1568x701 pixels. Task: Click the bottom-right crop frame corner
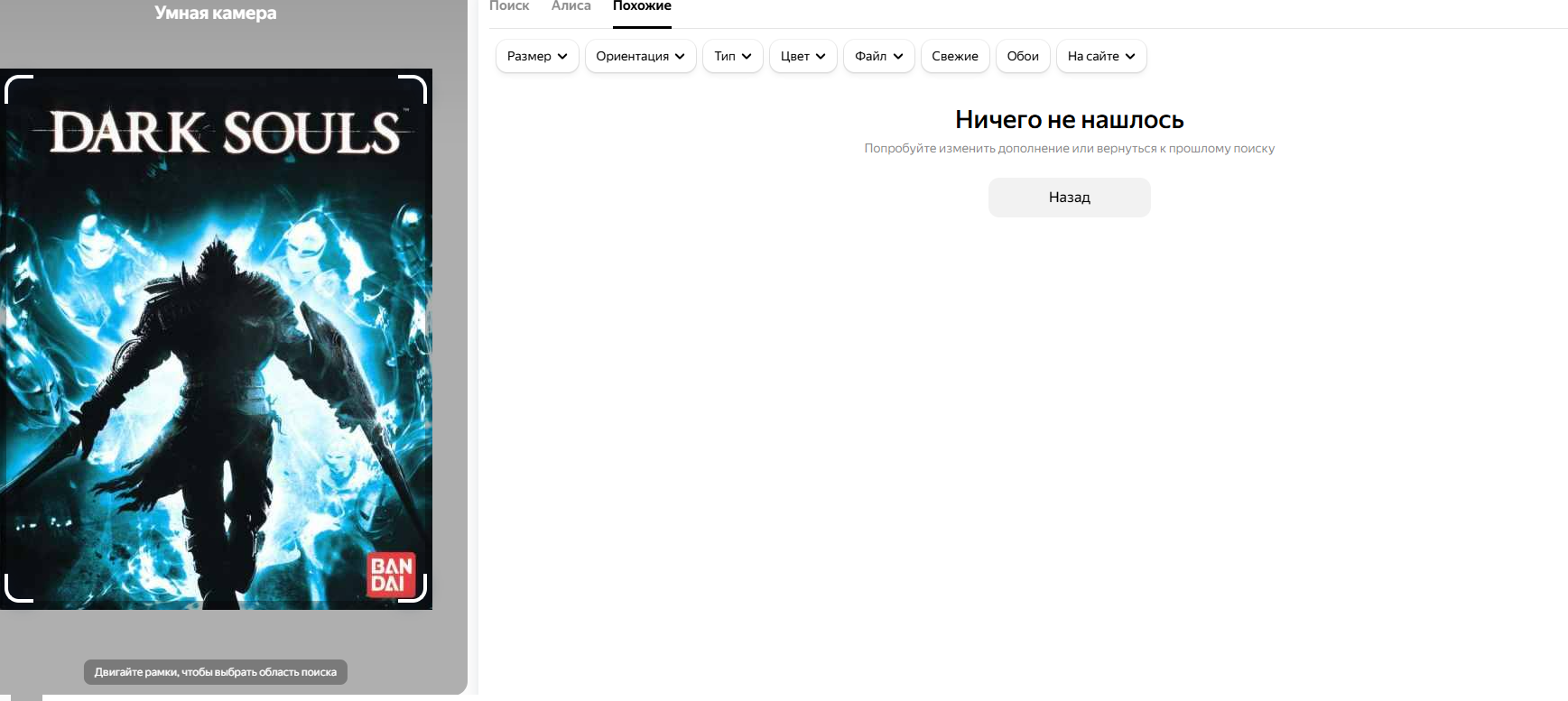413,588
